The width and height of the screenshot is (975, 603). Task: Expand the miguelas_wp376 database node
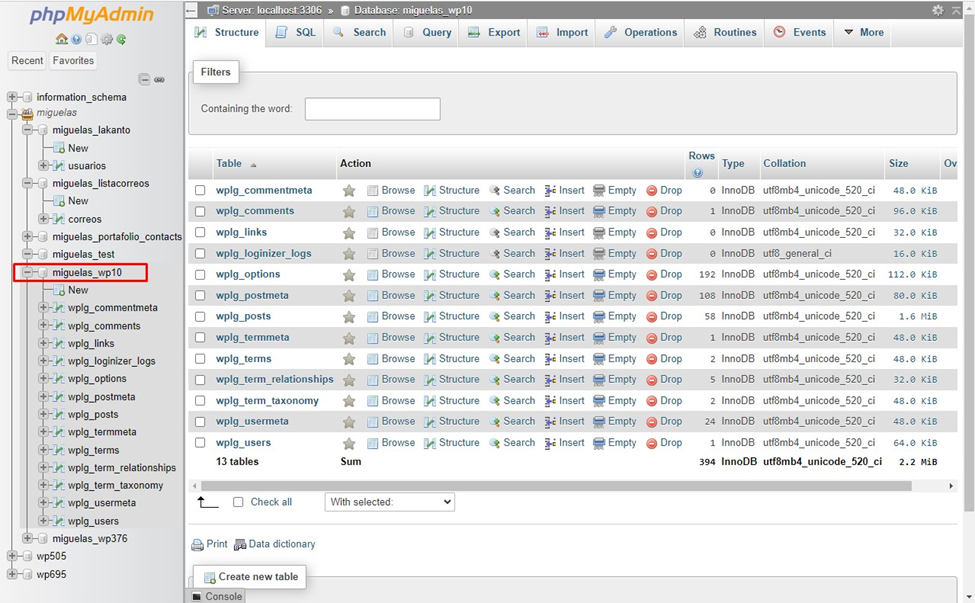(x=27, y=538)
